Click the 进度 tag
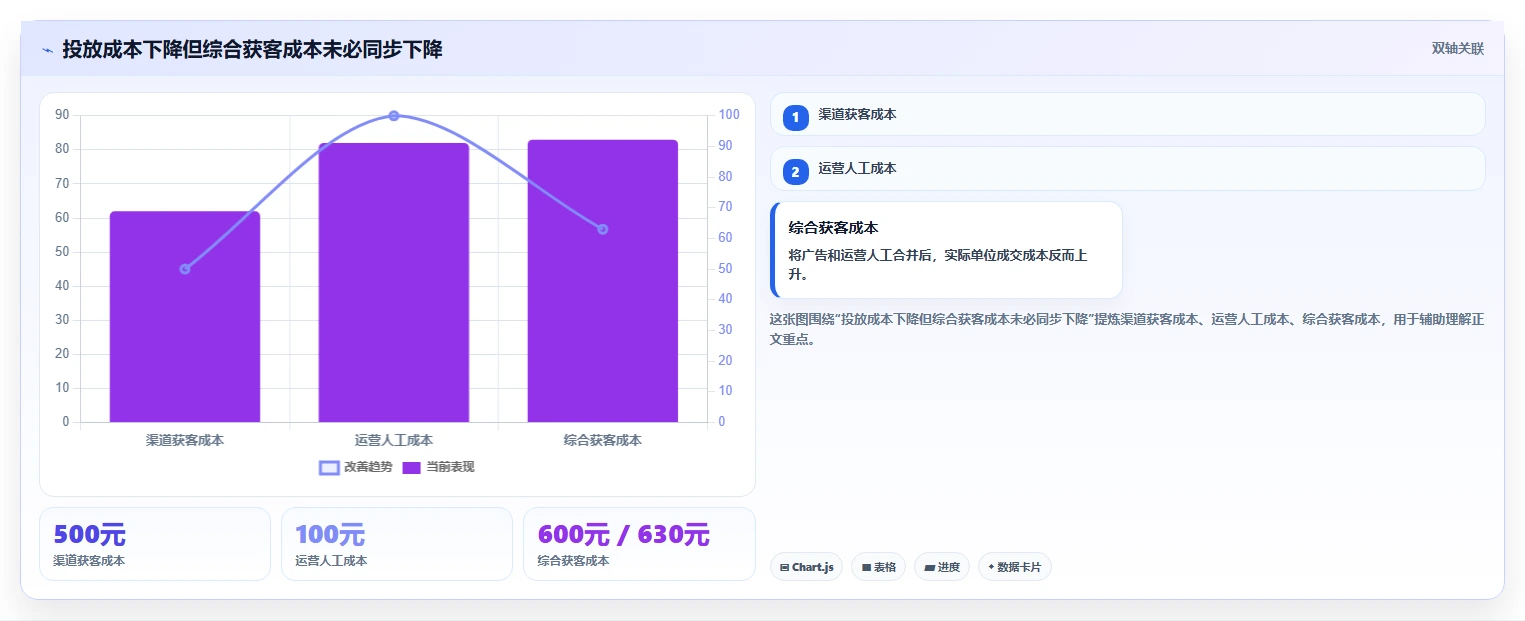Screen dimensions: 1525x621 [941, 567]
